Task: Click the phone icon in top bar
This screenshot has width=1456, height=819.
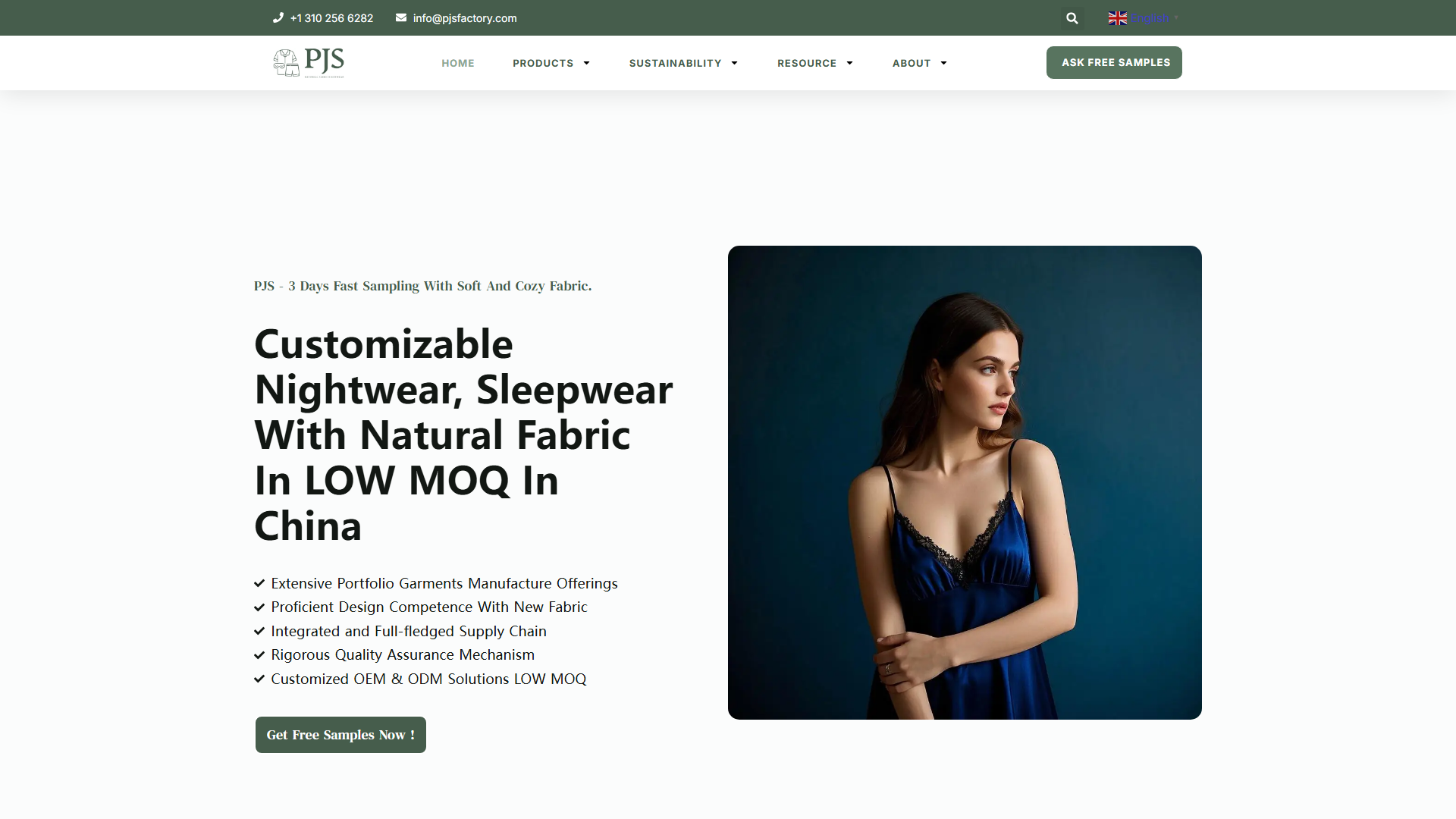Action: tap(278, 17)
